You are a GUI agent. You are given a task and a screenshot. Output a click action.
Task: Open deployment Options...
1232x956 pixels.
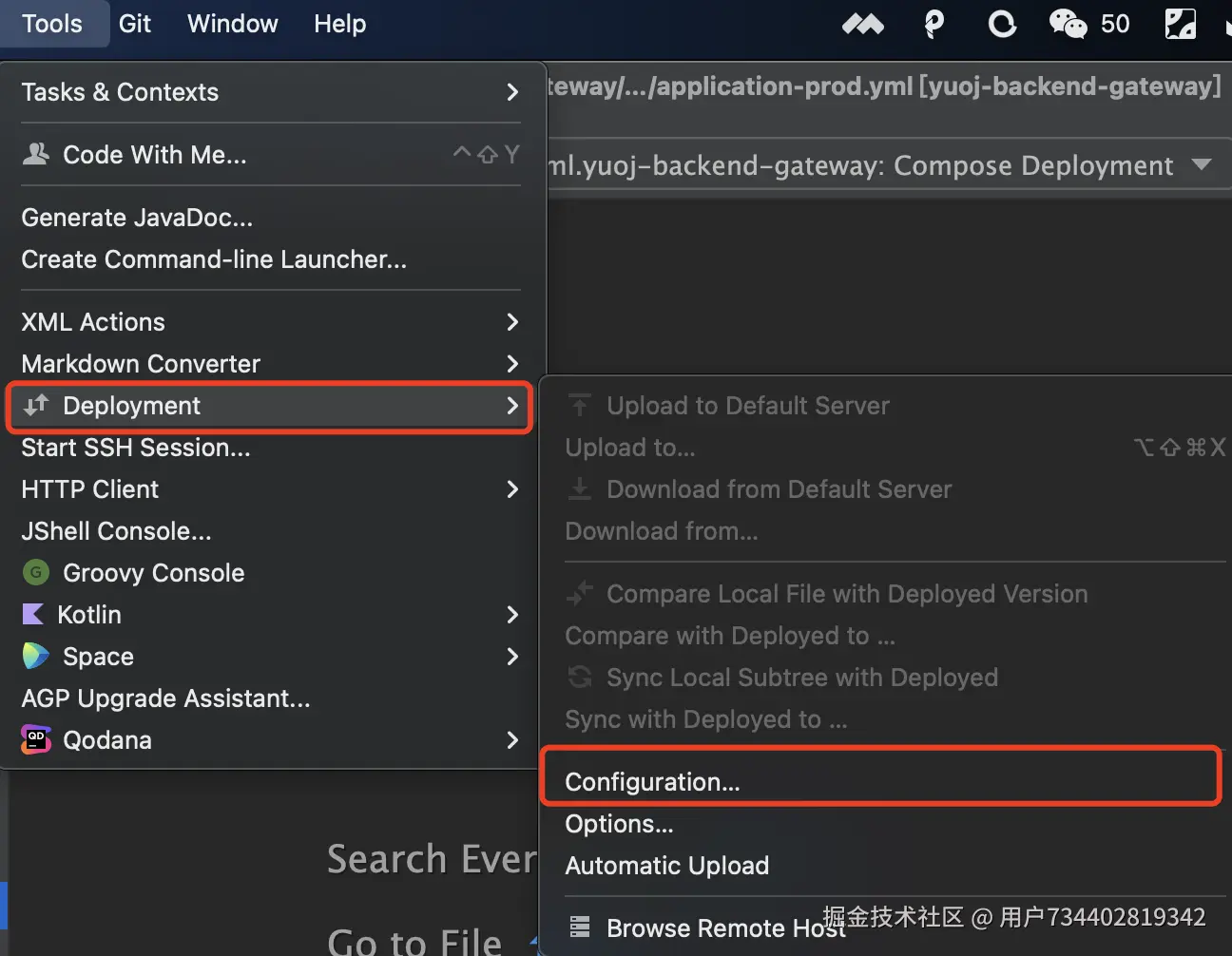(886, 824)
